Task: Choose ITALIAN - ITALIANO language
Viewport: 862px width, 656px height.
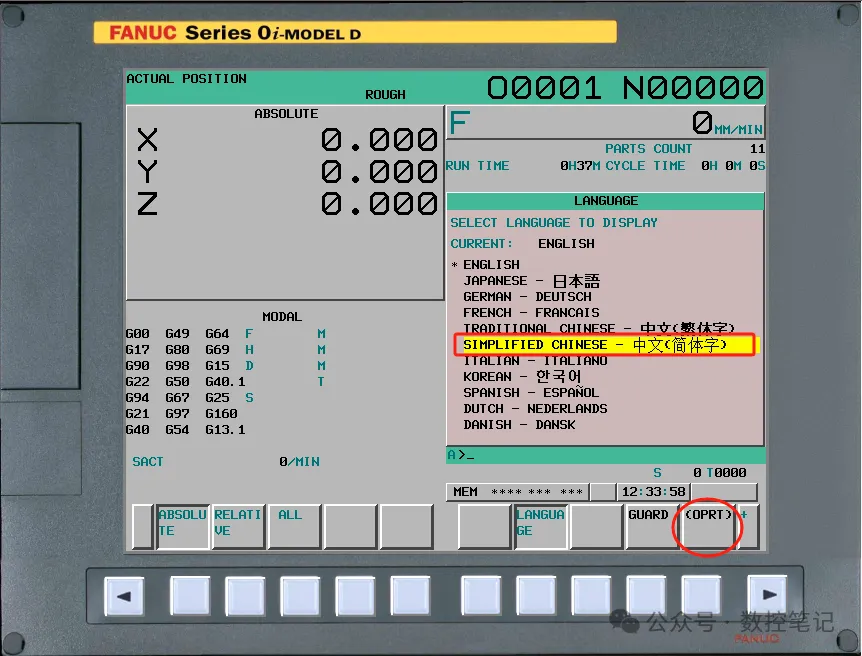Action: 535,361
